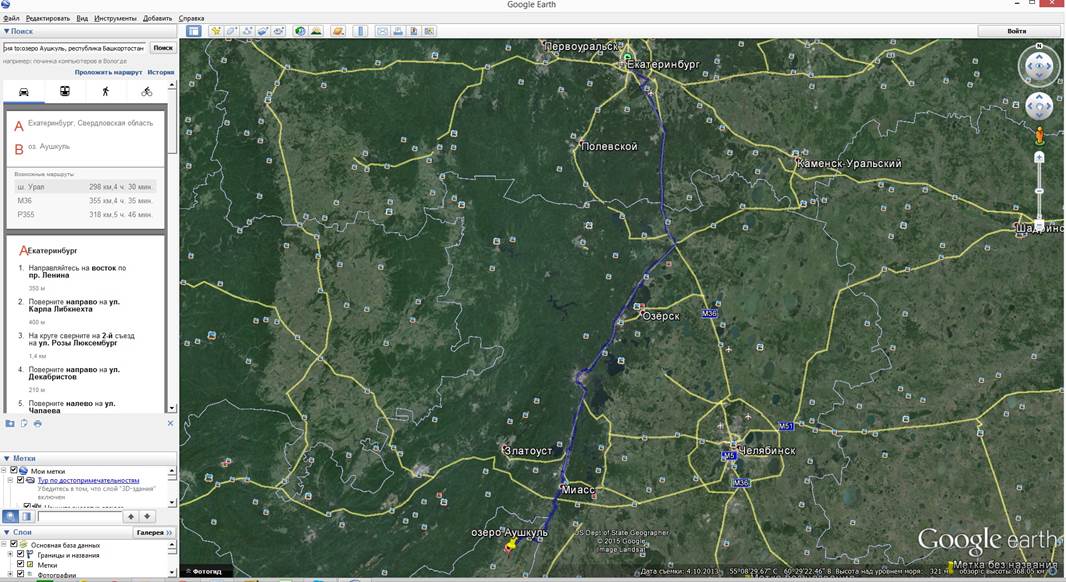
Task: Show the ruler measurement tool
Action: click(x=360, y=31)
